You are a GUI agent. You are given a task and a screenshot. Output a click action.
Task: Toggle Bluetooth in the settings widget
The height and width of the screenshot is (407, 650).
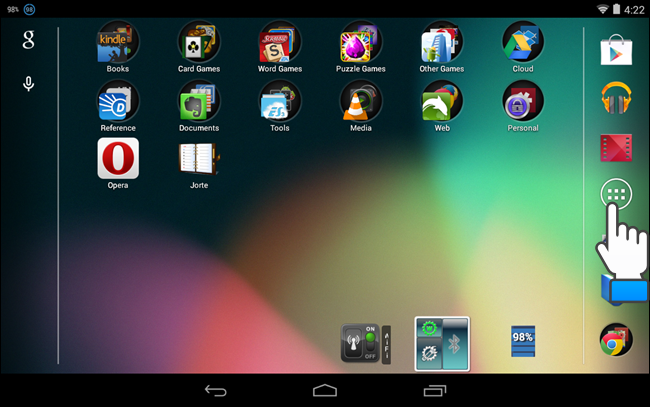click(455, 344)
